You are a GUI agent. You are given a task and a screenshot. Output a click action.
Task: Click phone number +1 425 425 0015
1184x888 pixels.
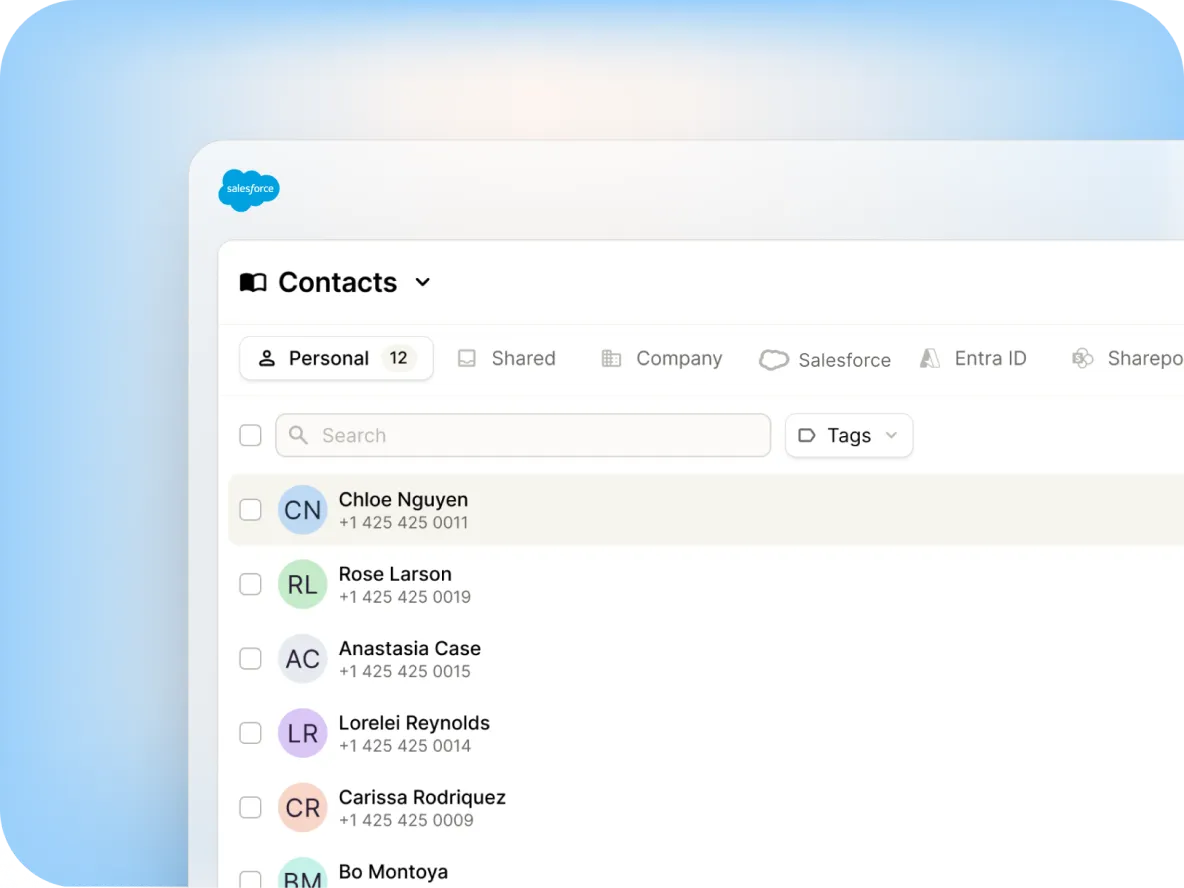click(405, 671)
